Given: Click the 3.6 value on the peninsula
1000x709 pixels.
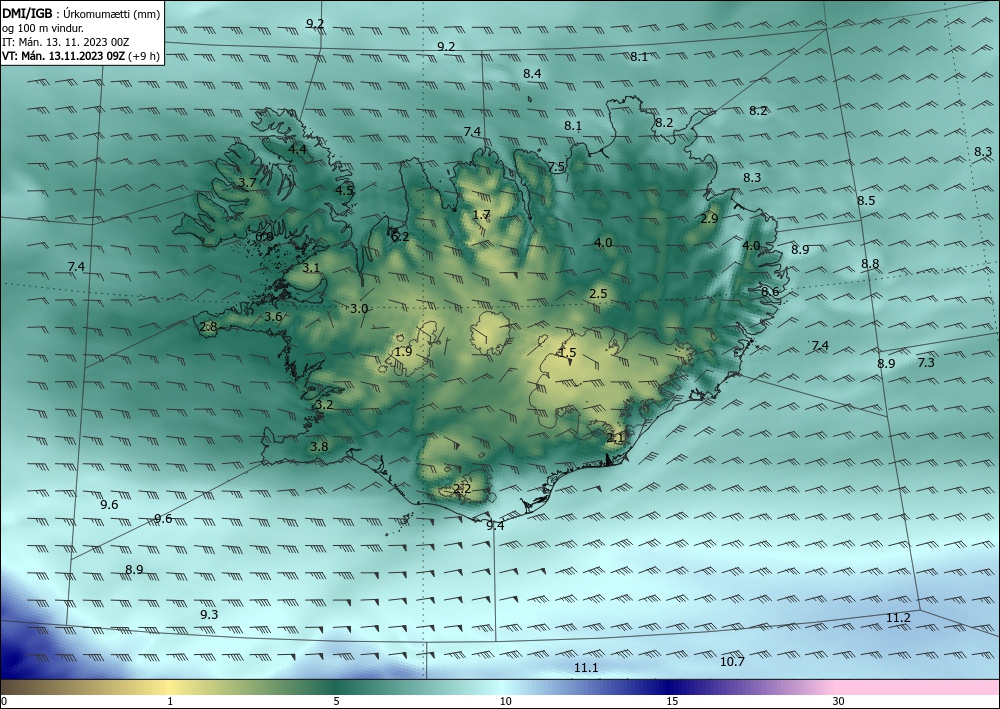Looking at the screenshot, I should pos(273,317).
